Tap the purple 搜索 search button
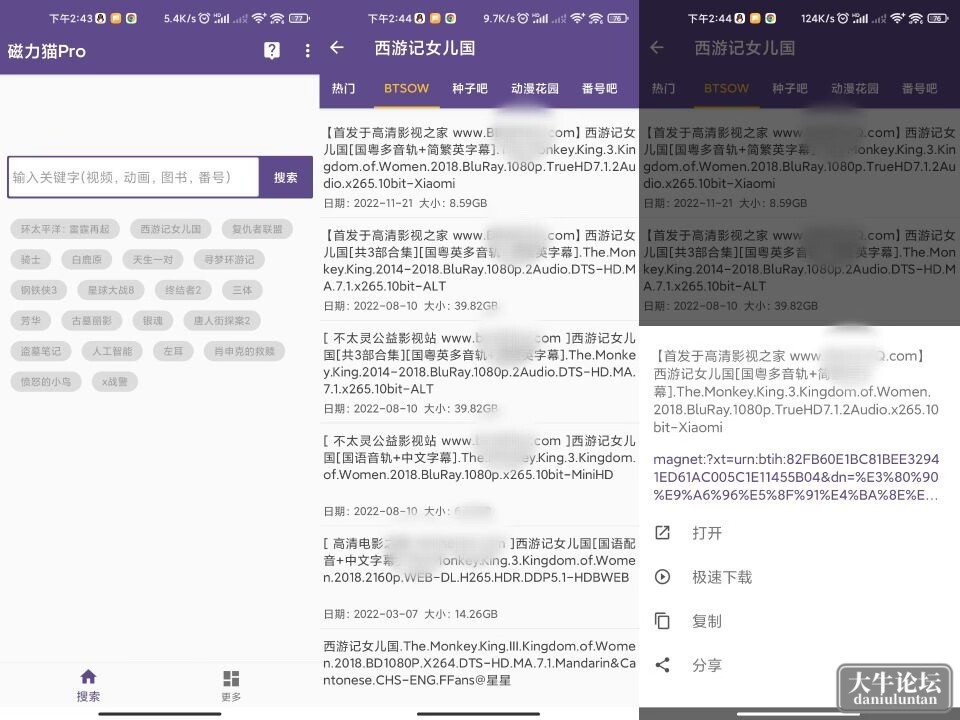This screenshot has width=960, height=720. point(285,178)
